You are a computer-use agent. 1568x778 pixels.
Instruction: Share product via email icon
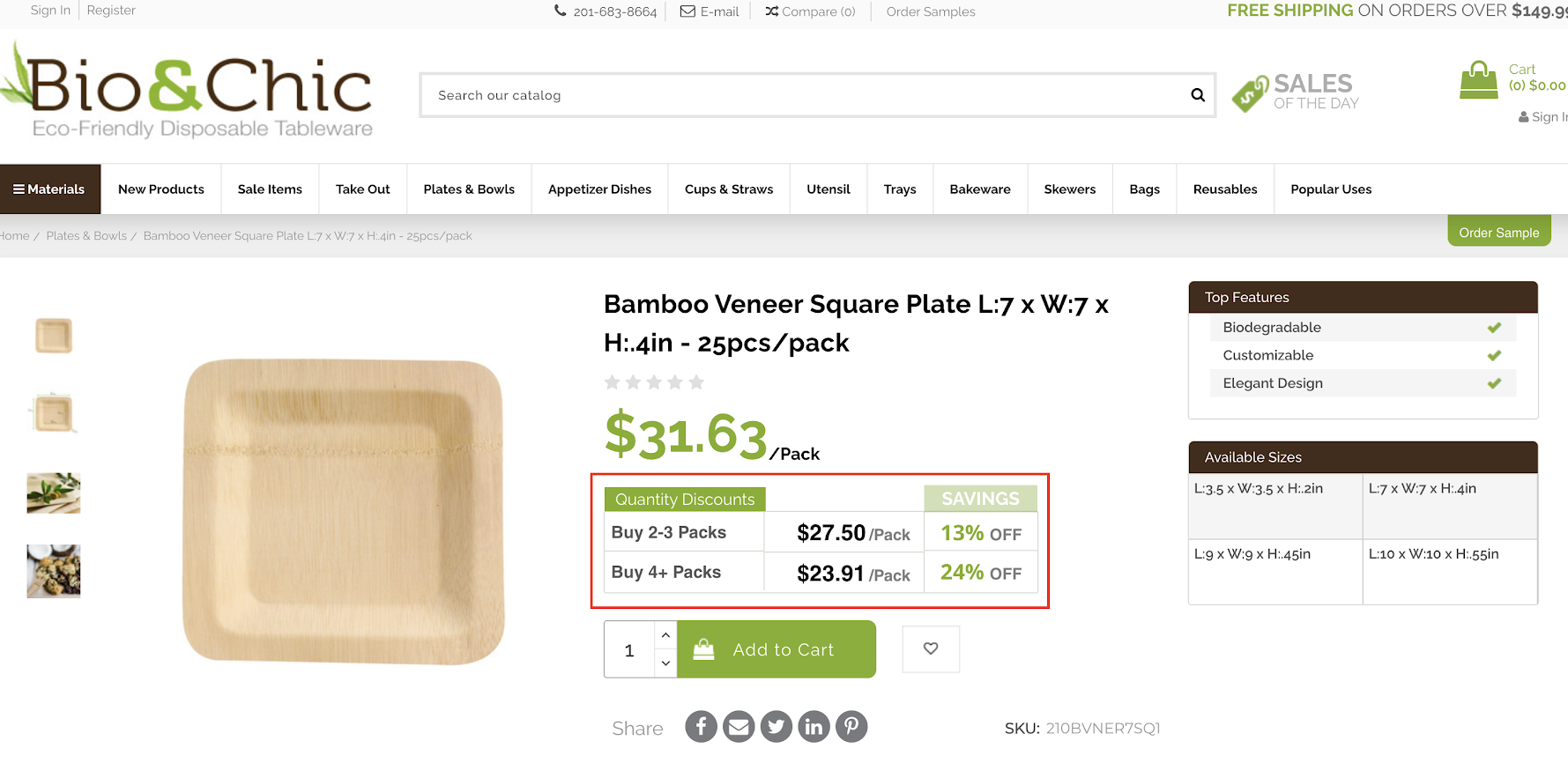(x=739, y=727)
